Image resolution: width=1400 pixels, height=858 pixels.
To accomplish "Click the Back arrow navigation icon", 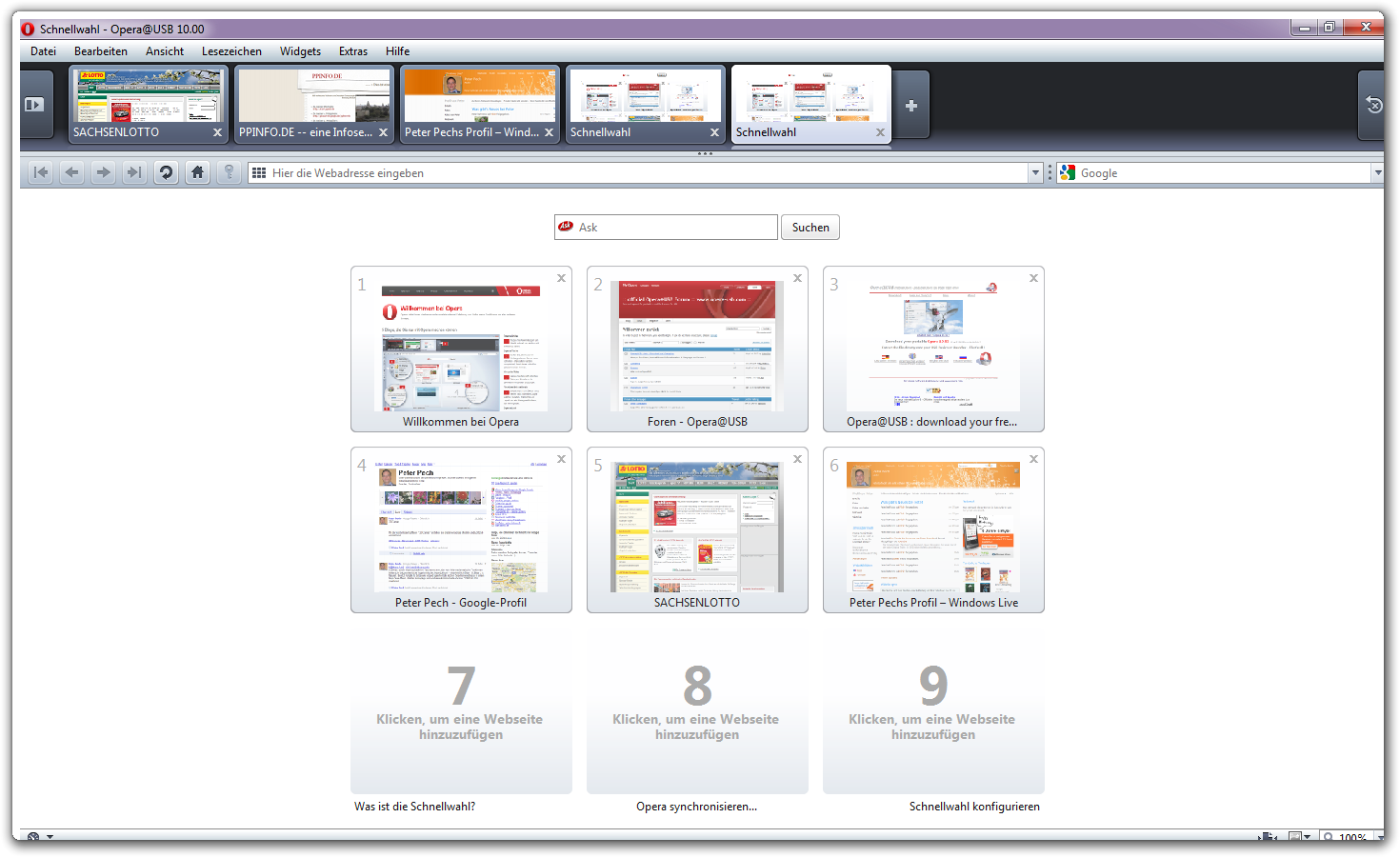I will pos(72,172).
